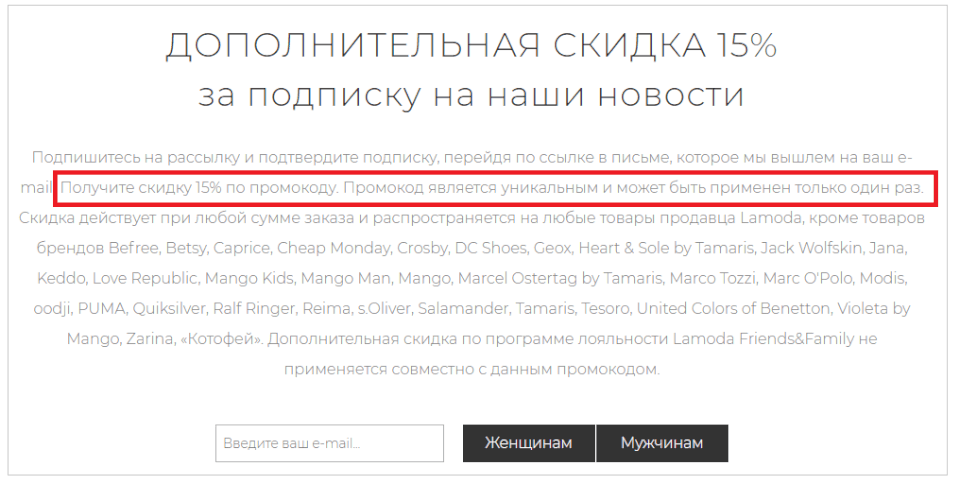This screenshot has height=484, width=960.
Task: Click the brand name «Котофей»
Action: click(221, 338)
